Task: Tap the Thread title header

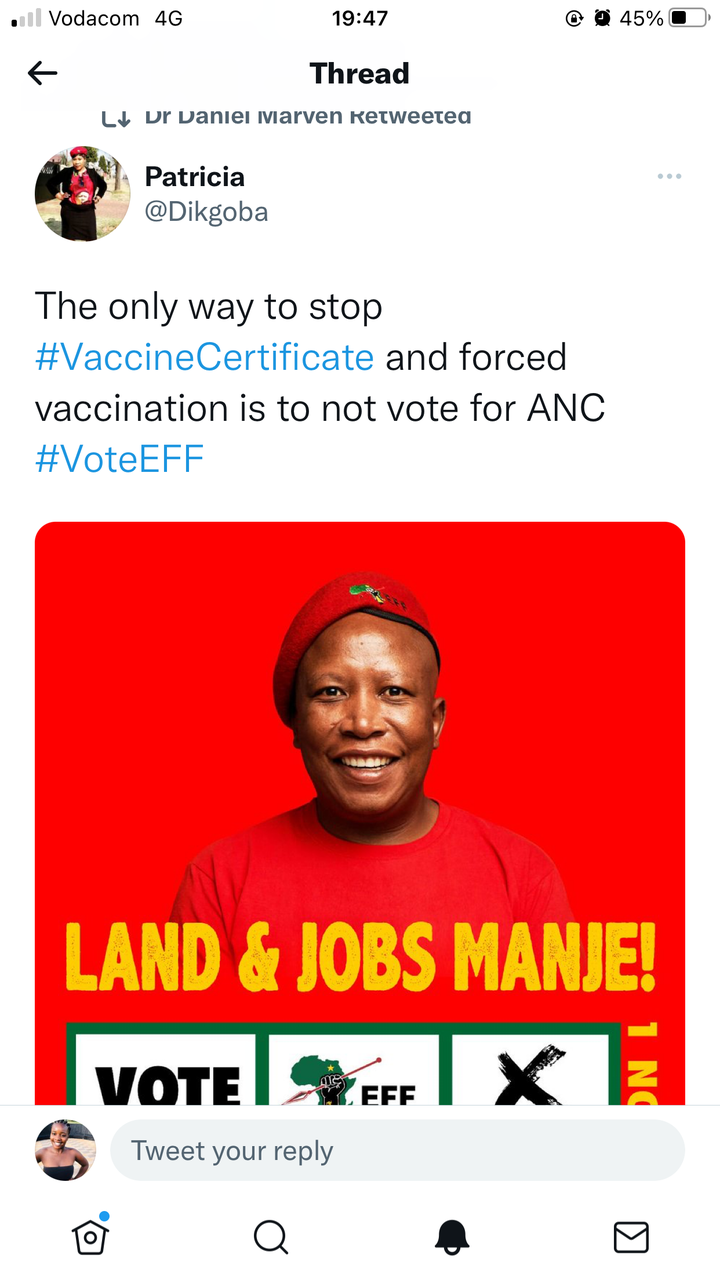Action: coord(360,73)
